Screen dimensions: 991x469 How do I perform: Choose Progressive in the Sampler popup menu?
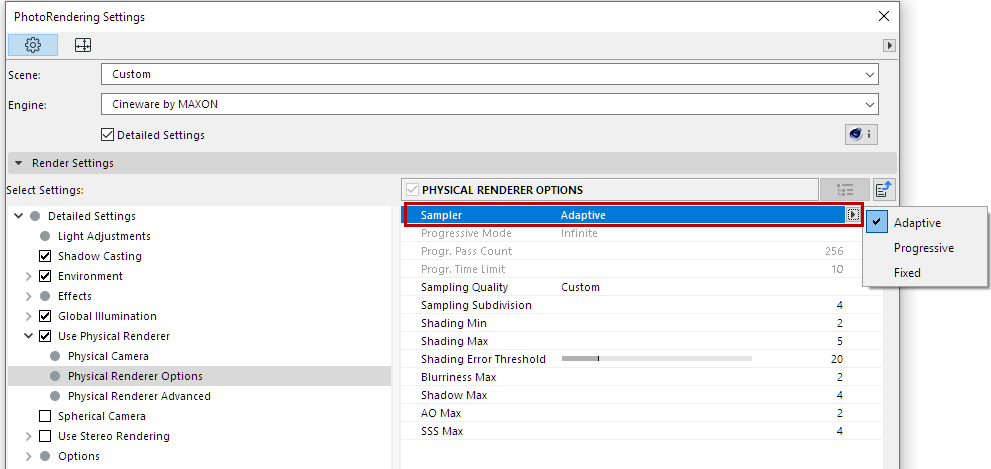tap(923, 248)
